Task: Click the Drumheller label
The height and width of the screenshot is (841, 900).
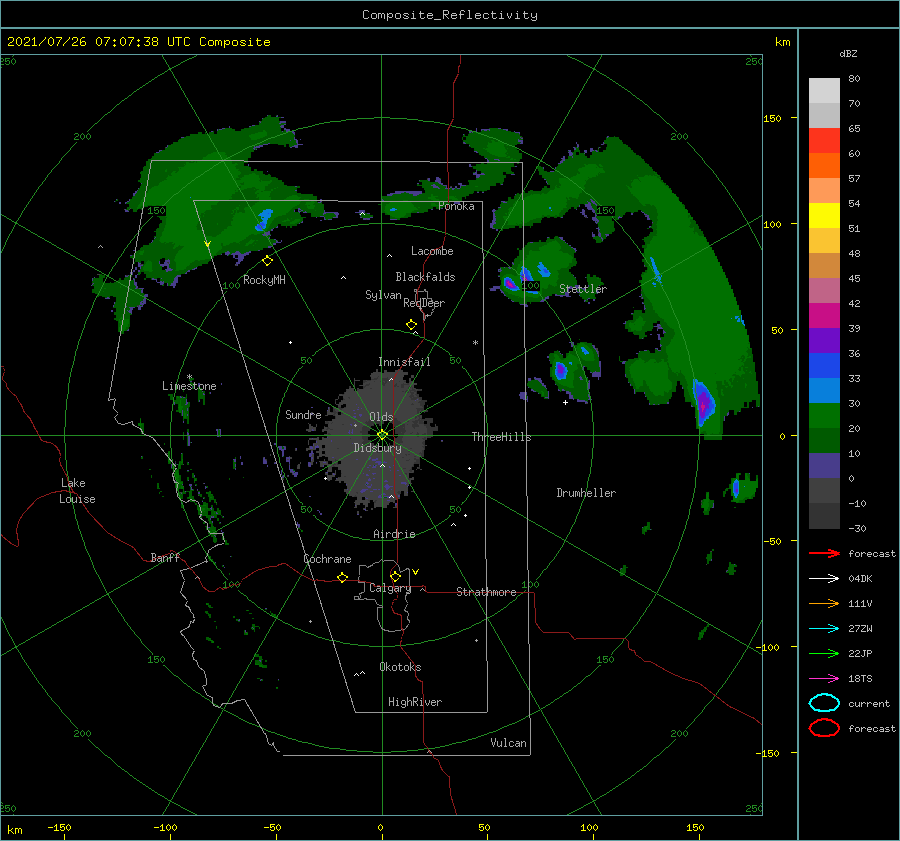Action: click(x=586, y=493)
